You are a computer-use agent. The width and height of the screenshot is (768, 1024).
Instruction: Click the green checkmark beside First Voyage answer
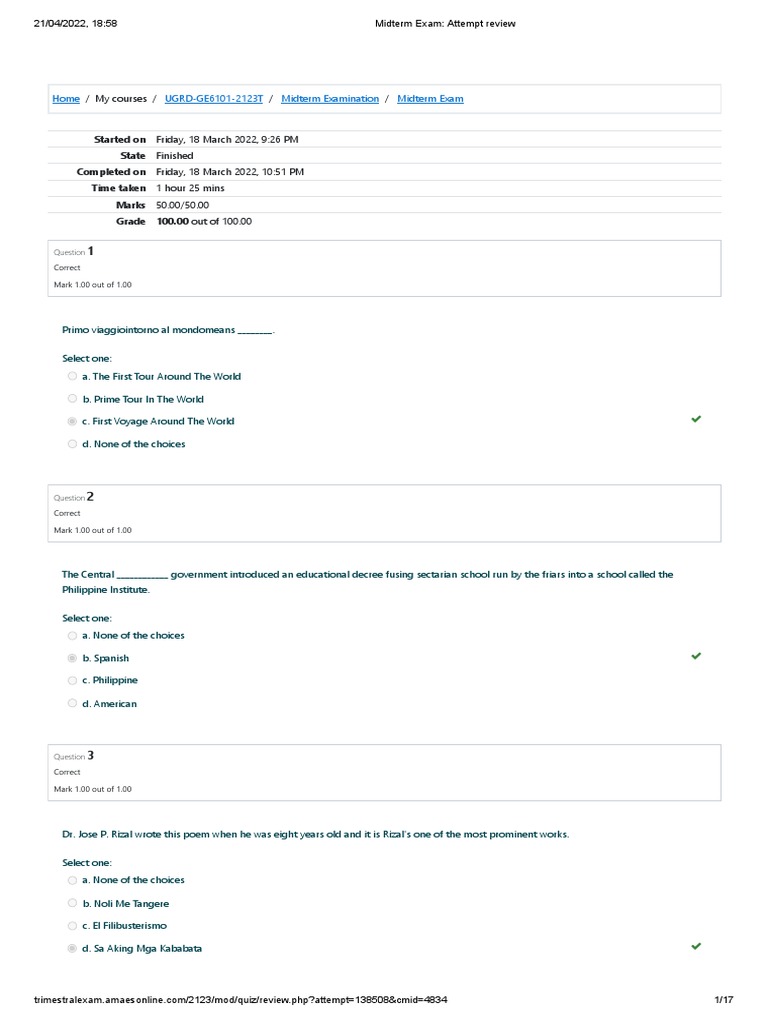pos(696,419)
